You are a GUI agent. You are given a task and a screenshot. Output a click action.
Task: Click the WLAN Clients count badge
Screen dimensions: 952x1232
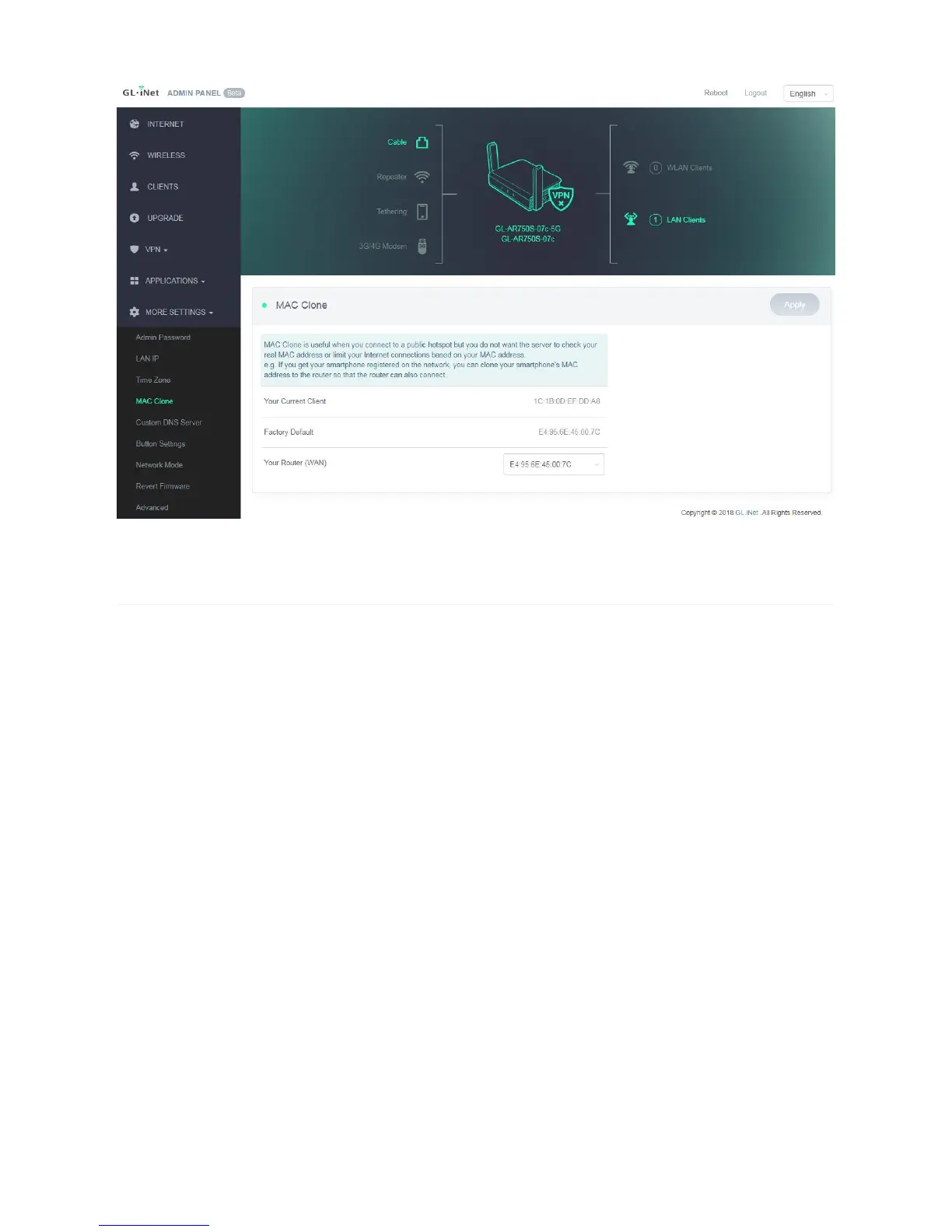tap(656, 168)
